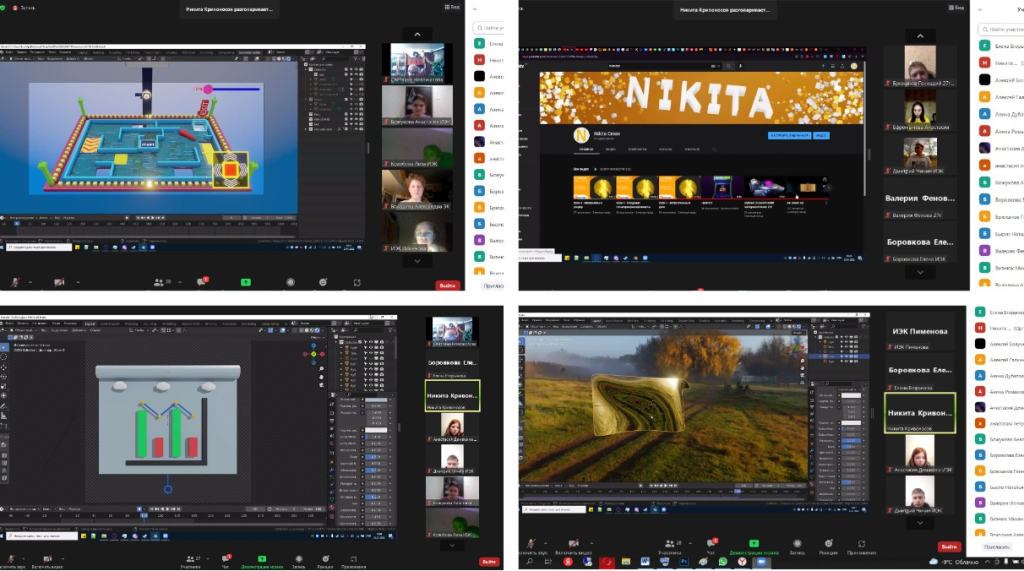1024x571 pixels.
Task: Click red Выйти button in bottom-right window
Action: click(x=949, y=546)
